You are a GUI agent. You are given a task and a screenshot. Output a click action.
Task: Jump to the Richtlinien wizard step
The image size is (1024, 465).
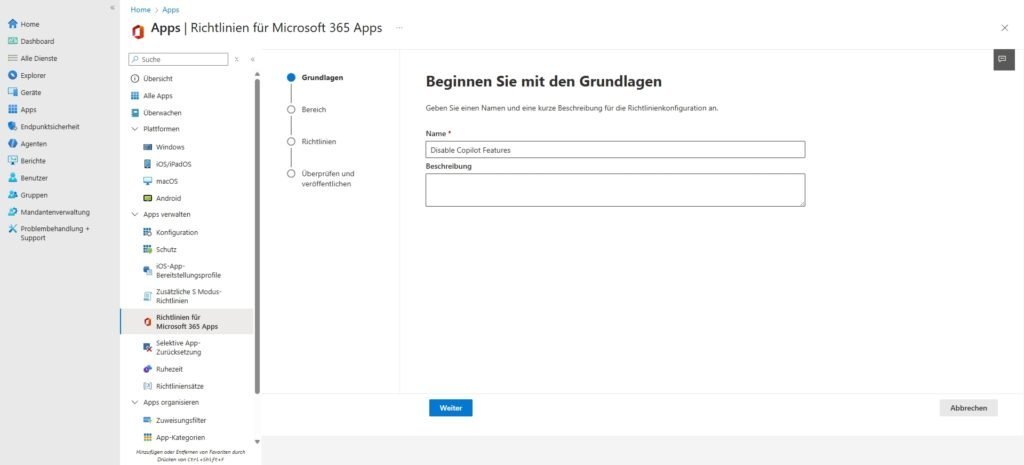pos(318,142)
